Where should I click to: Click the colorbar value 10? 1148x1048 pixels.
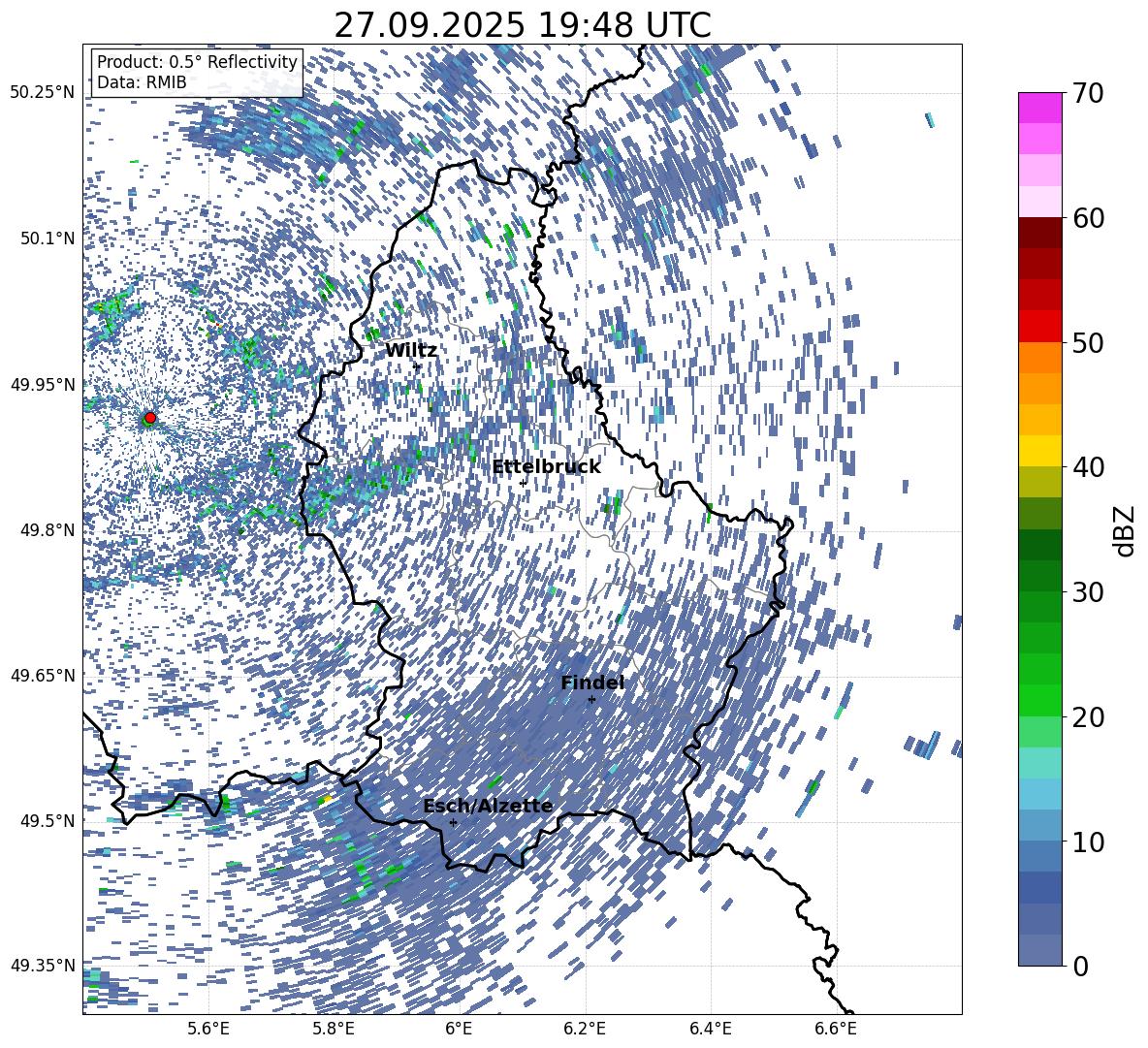point(1088,842)
